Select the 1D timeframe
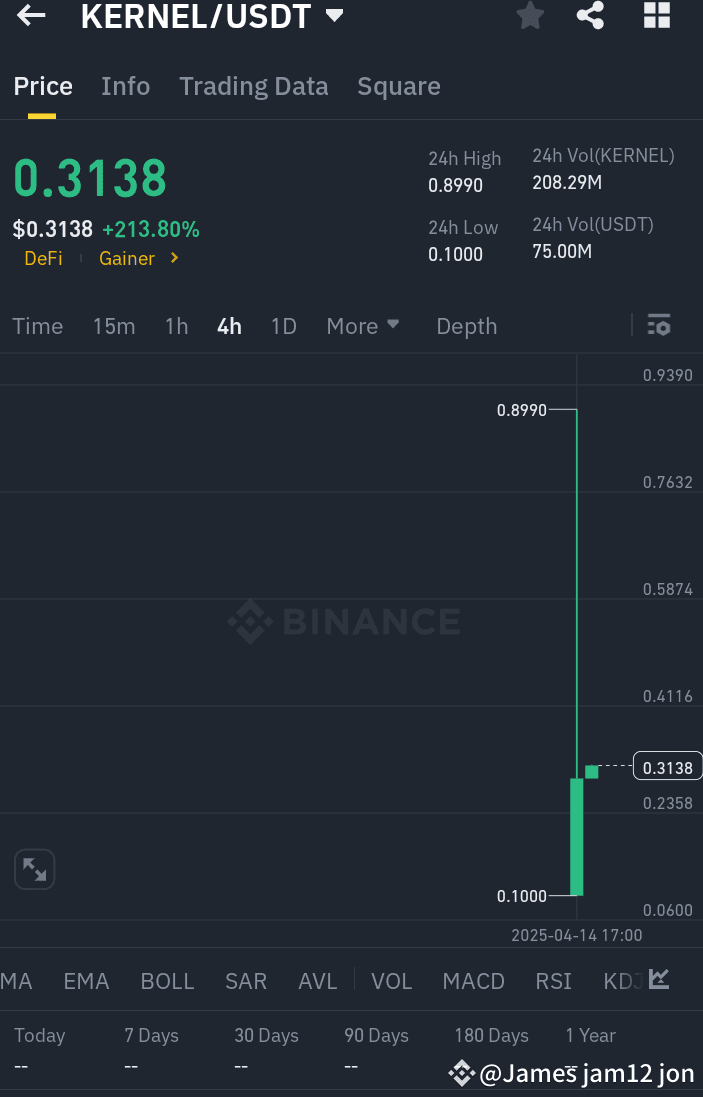Screen dimensions: 703x1097 click(283, 325)
